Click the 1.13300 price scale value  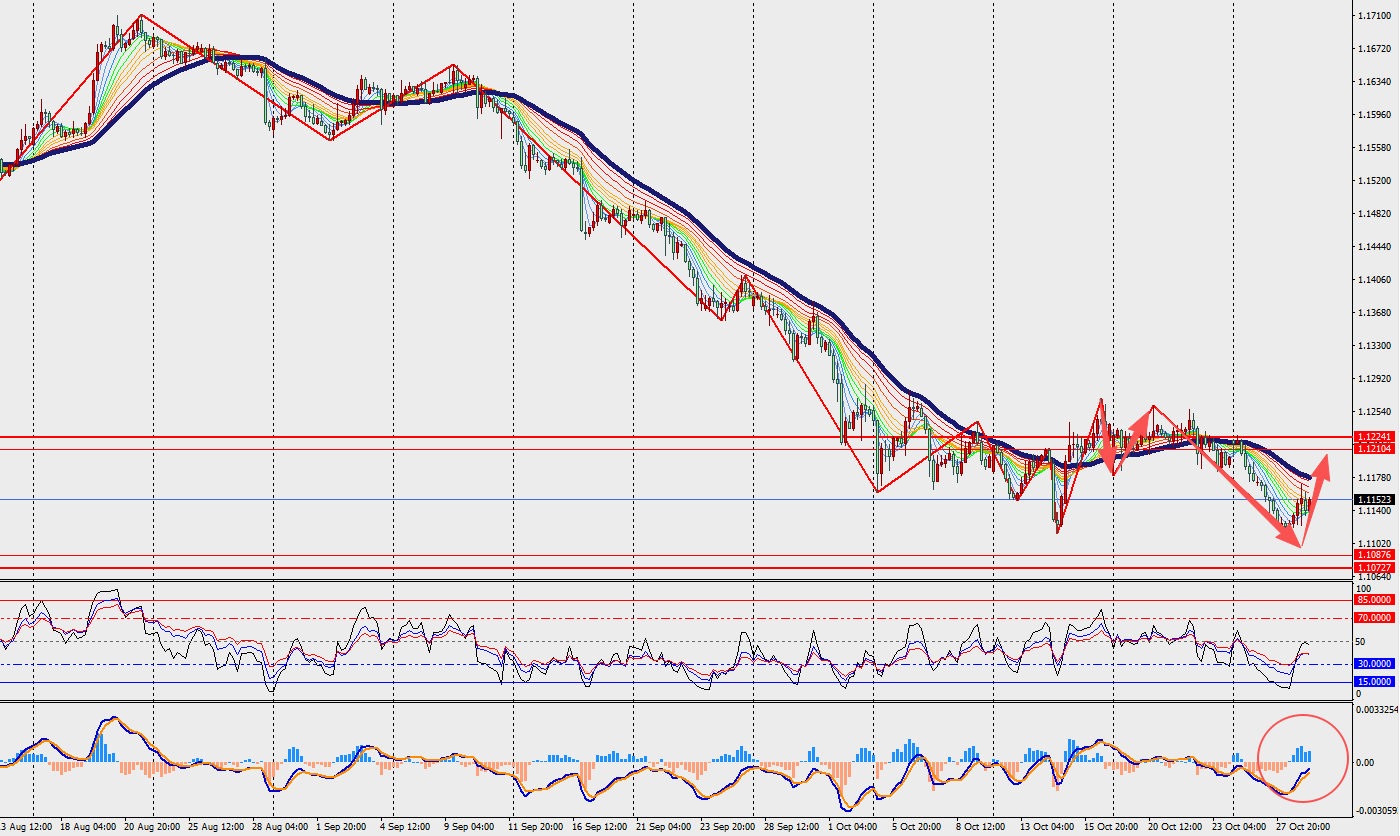[1373, 346]
